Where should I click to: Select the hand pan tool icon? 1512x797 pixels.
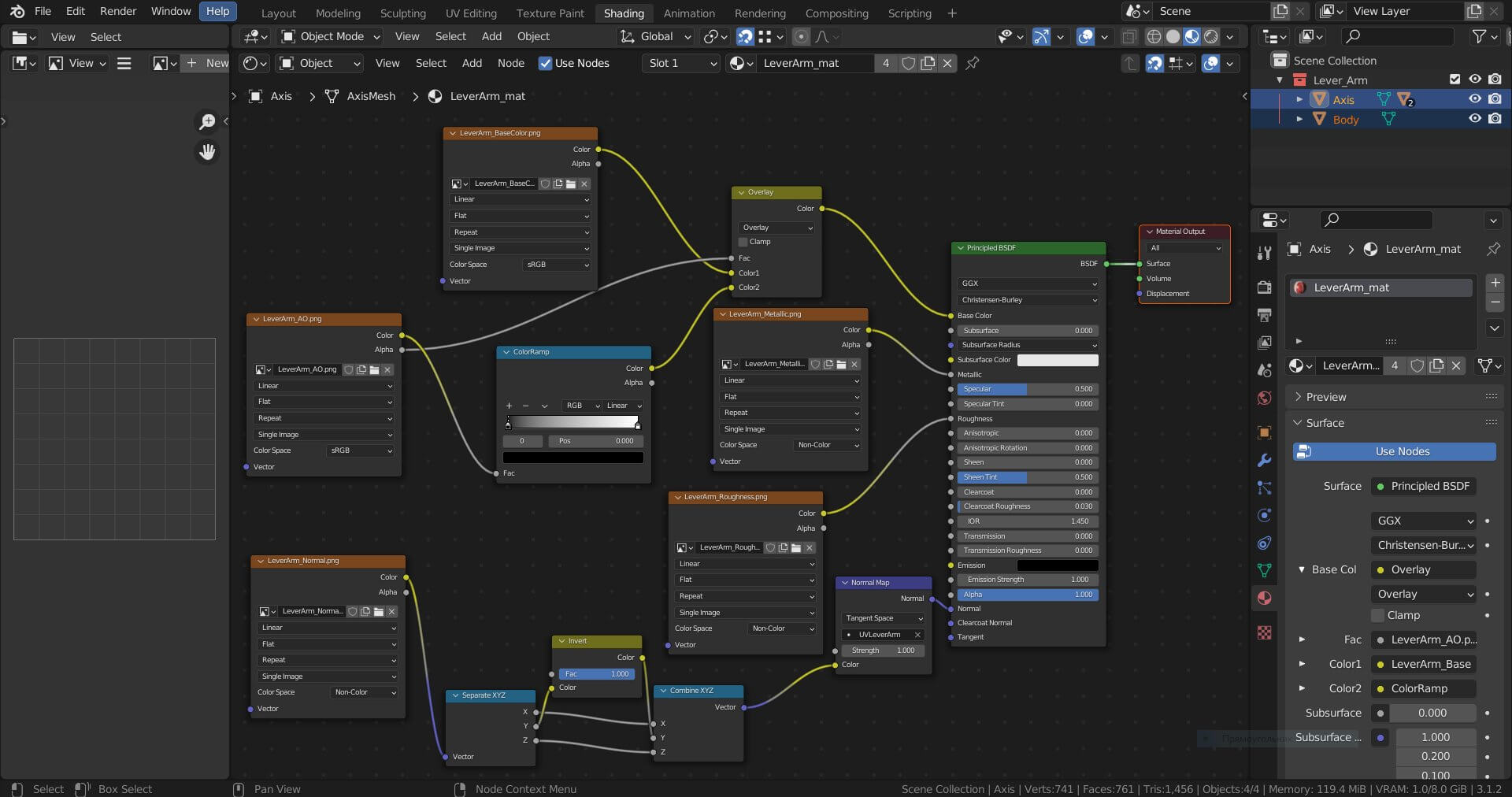click(207, 152)
